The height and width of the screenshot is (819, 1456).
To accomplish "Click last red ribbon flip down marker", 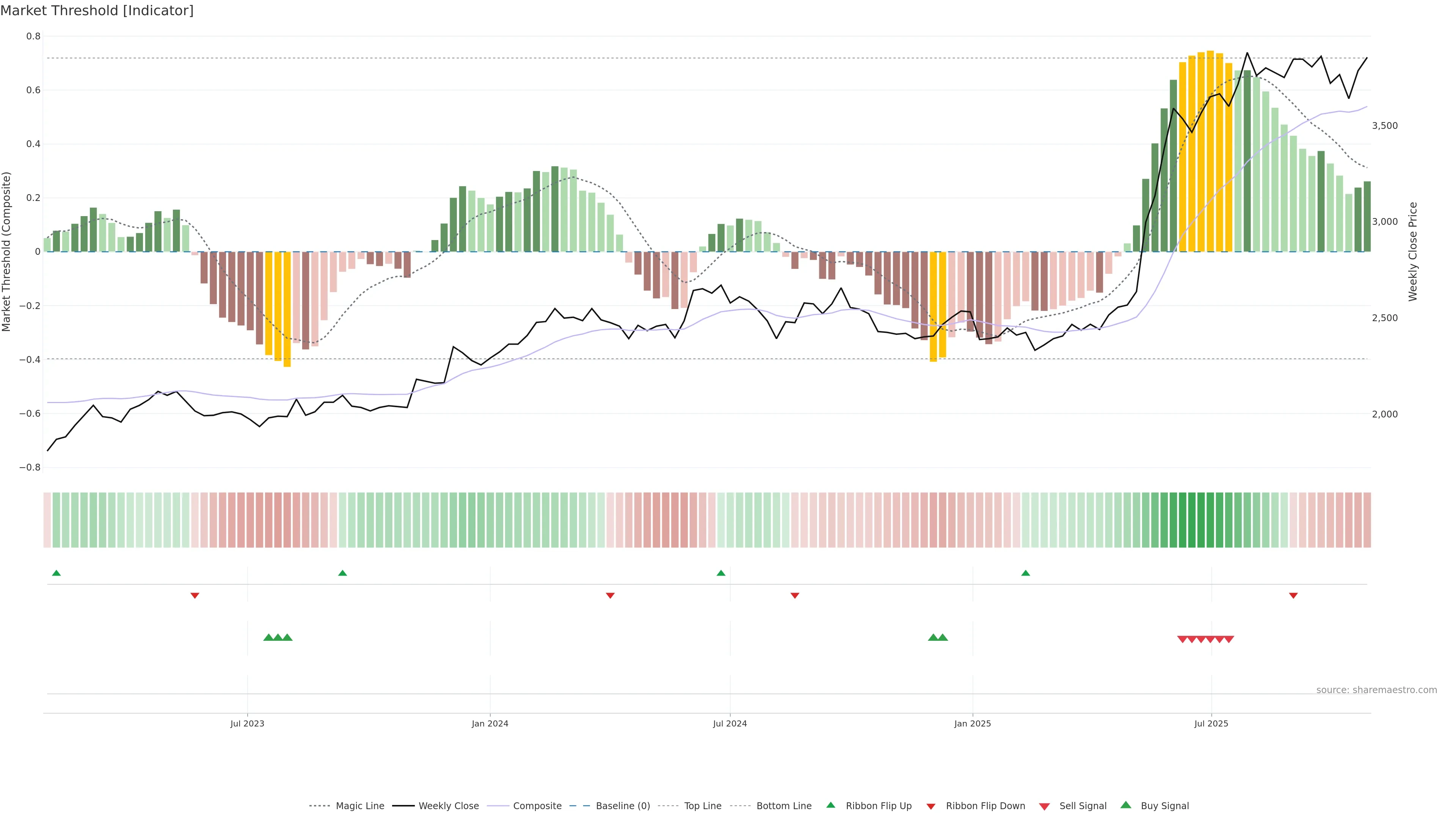I will click(1293, 595).
